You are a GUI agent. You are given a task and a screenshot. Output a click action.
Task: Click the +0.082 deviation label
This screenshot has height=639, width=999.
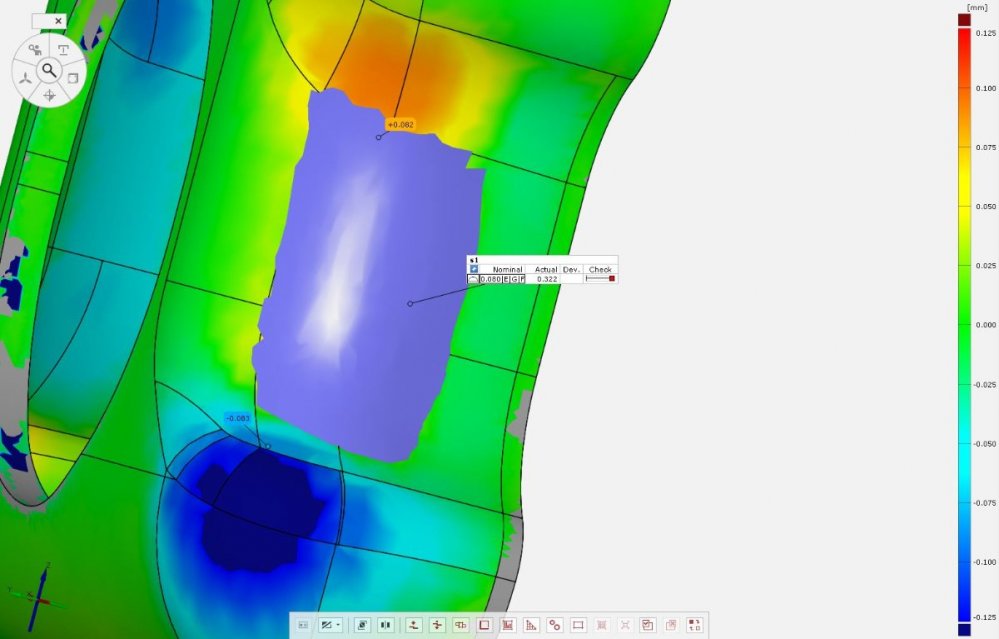click(400, 125)
